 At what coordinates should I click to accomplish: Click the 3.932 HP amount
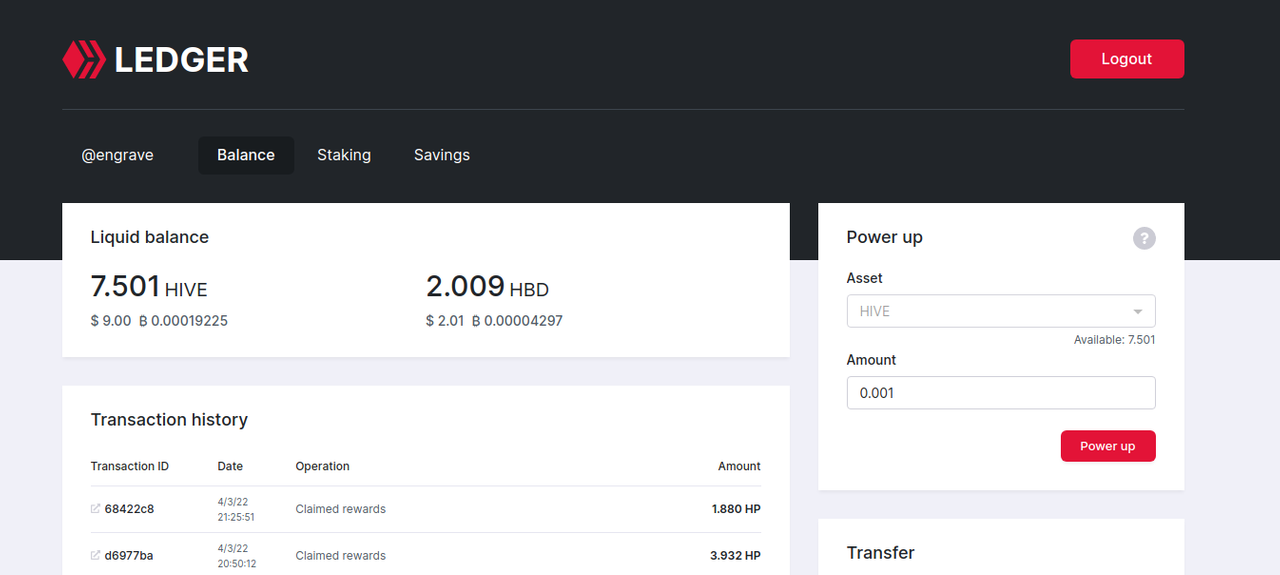click(x=736, y=555)
